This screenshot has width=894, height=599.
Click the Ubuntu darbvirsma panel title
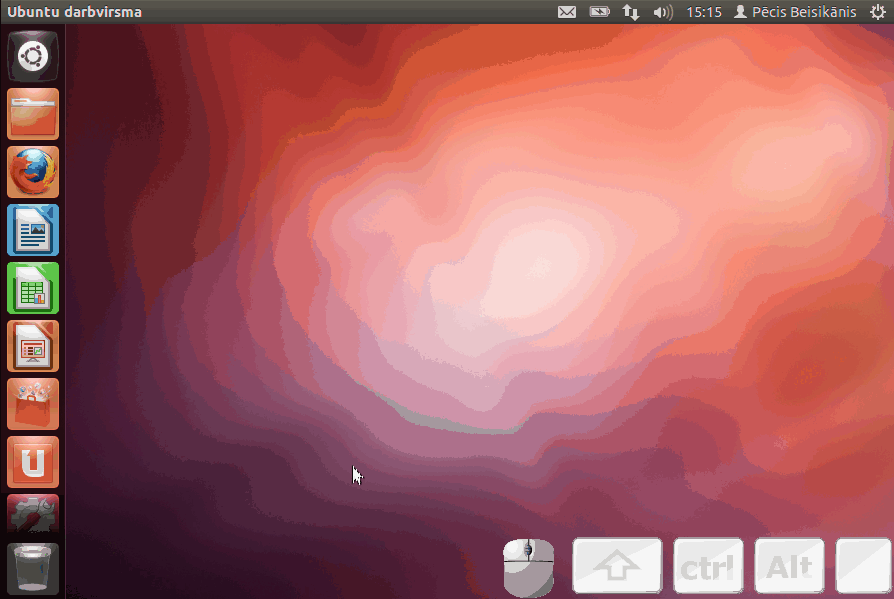(x=74, y=12)
